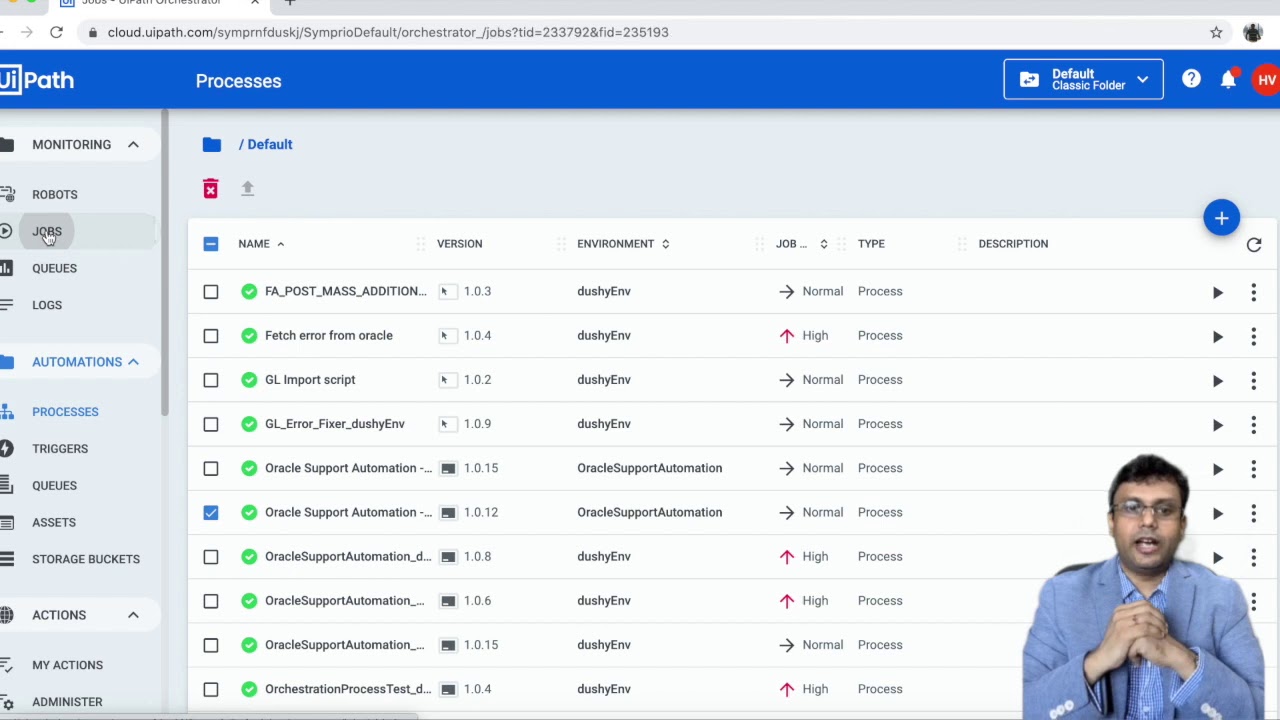Viewport: 1280px width, 720px height.
Task: Check the GL Import script checkbox
Action: 210,380
